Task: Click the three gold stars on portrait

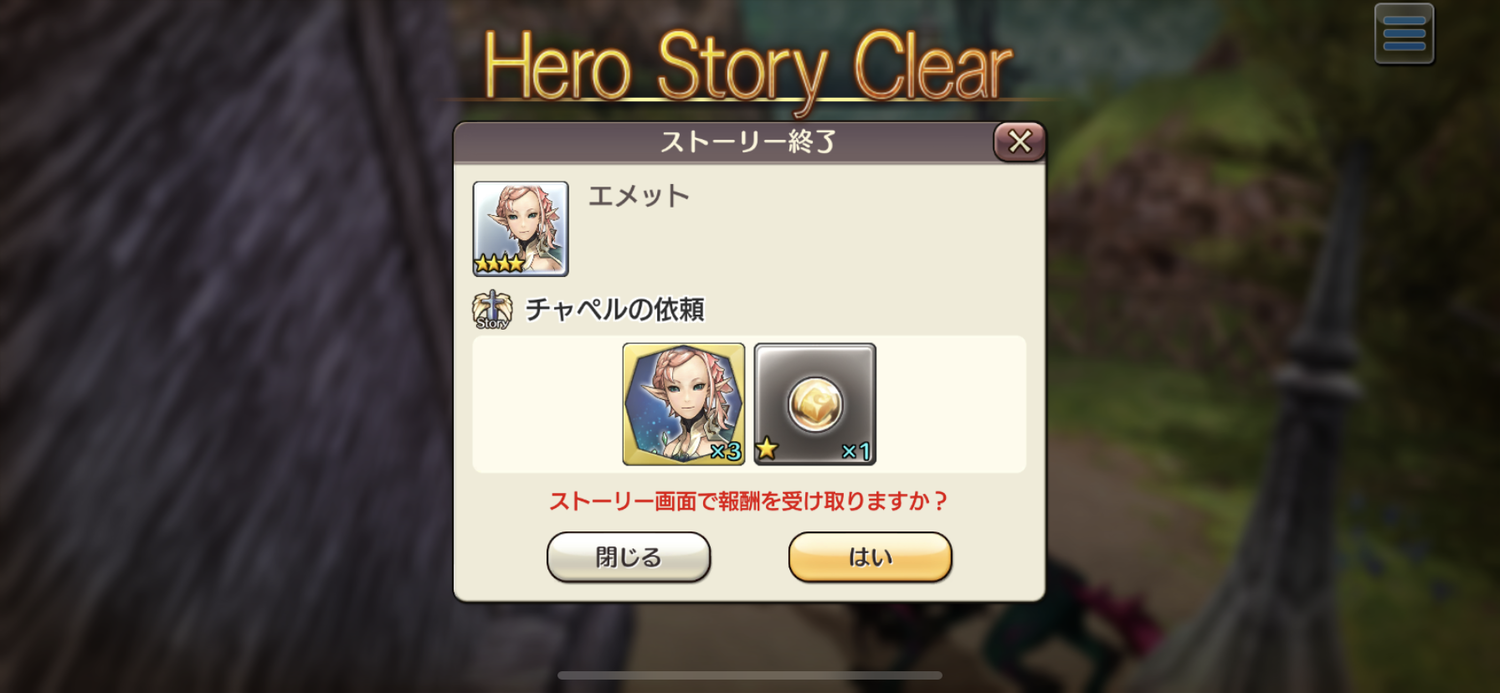Action: (x=499, y=264)
